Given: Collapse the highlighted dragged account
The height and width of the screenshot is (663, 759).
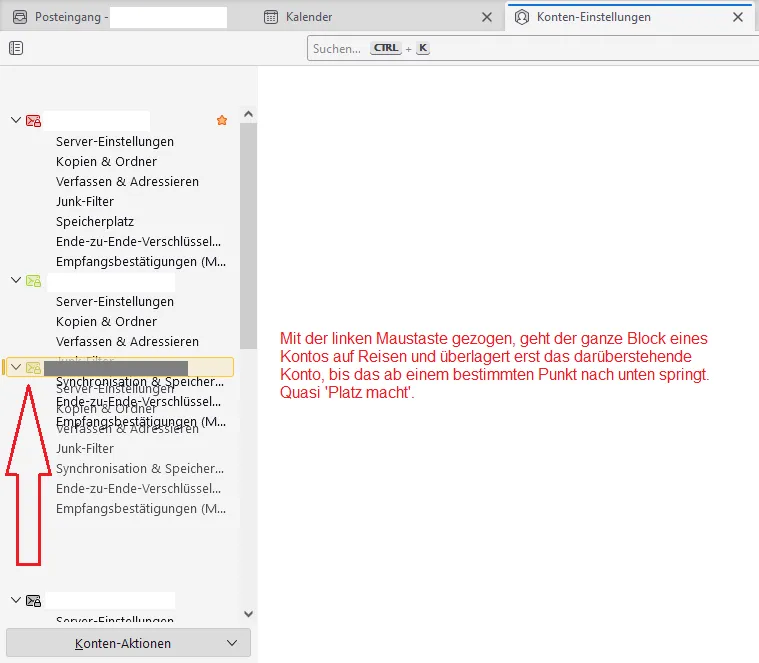Looking at the screenshot, I should pos(16,367).
